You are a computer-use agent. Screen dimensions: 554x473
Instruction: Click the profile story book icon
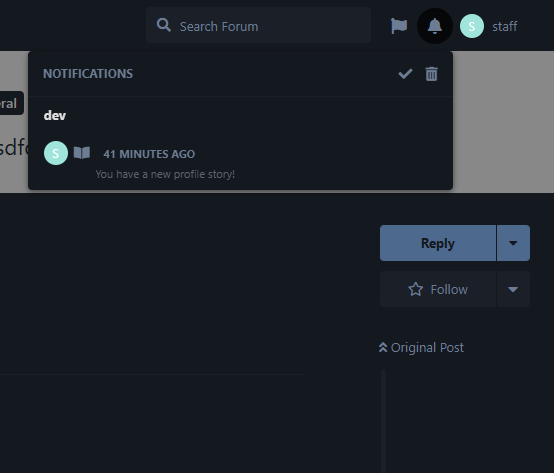click(82, 153)
